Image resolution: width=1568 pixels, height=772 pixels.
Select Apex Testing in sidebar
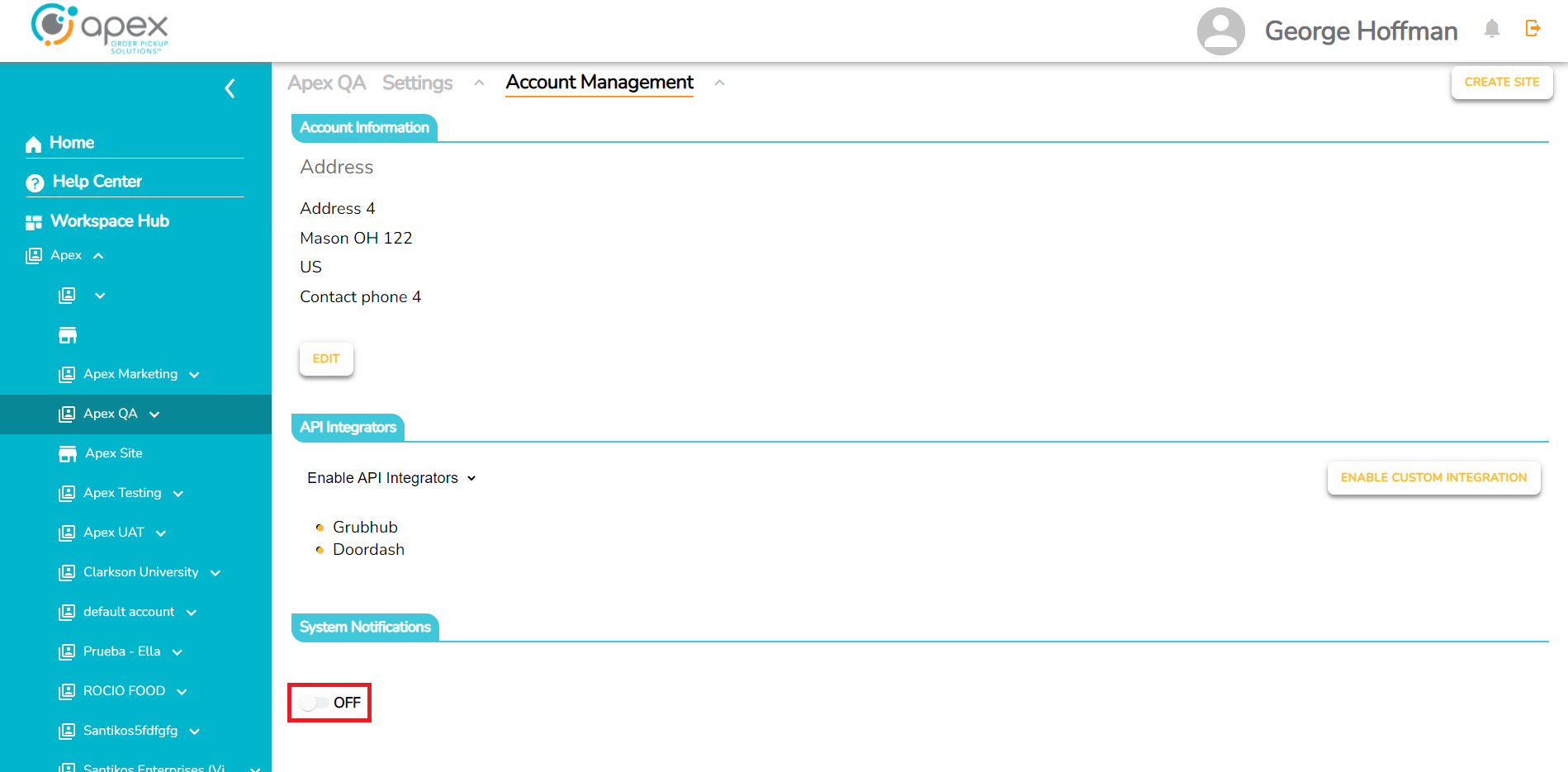(122, 493)
